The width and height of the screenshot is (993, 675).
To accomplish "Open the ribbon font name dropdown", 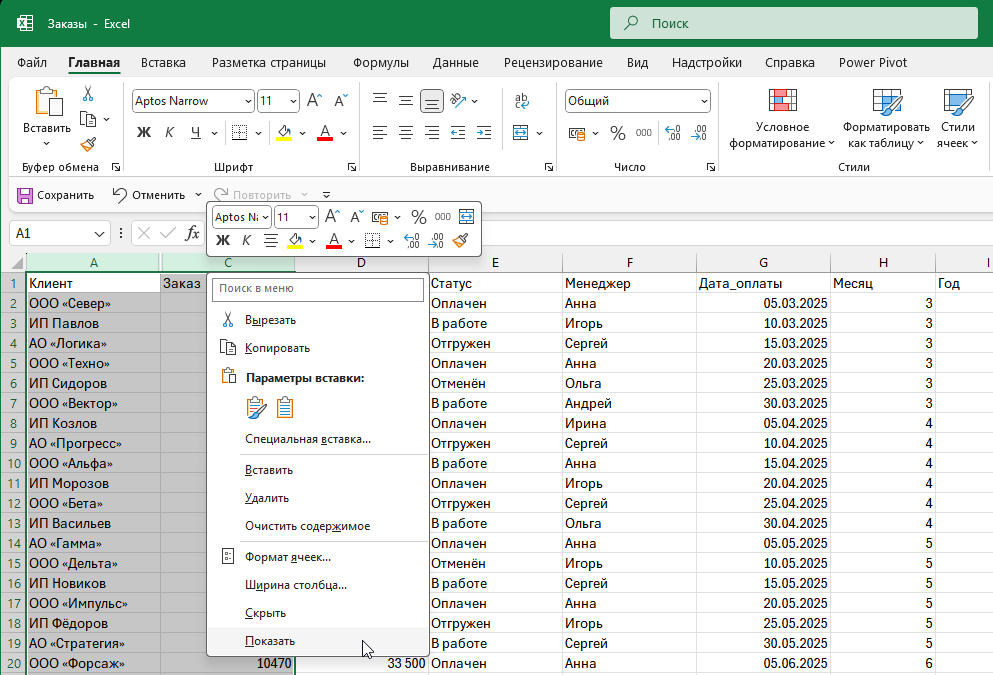I will coord(248,101).
